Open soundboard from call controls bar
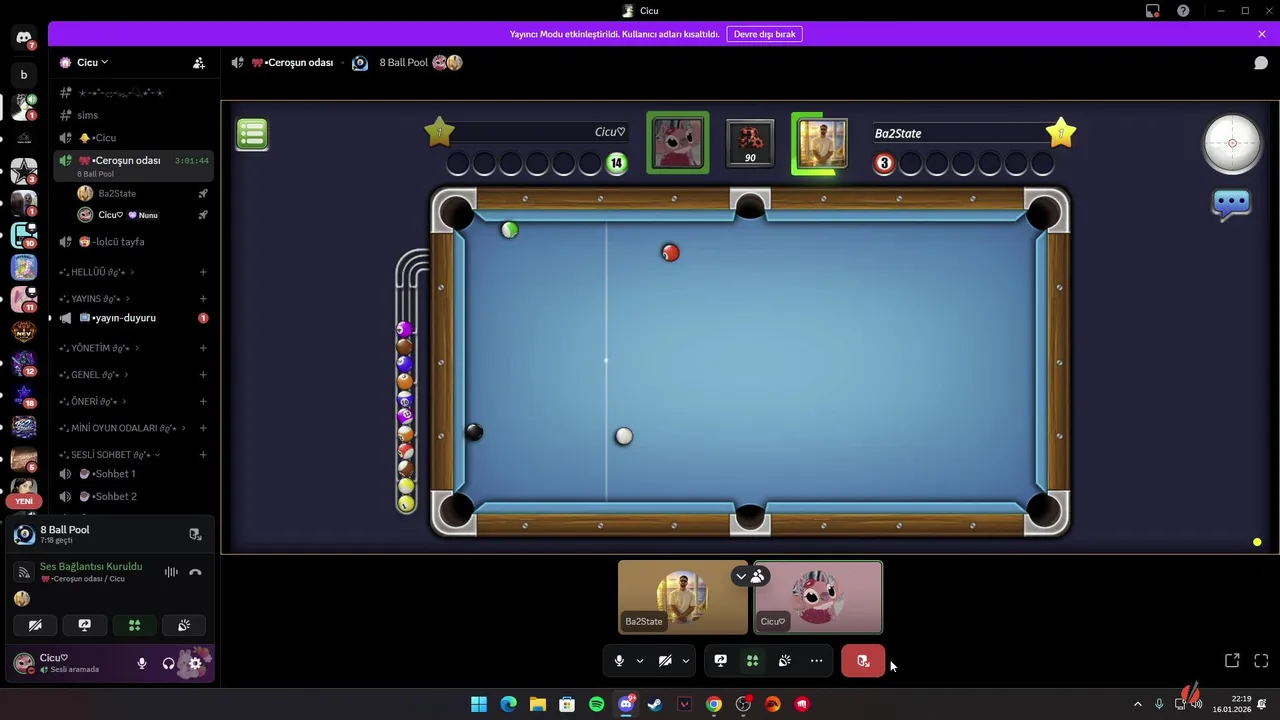 click(784, 661)
